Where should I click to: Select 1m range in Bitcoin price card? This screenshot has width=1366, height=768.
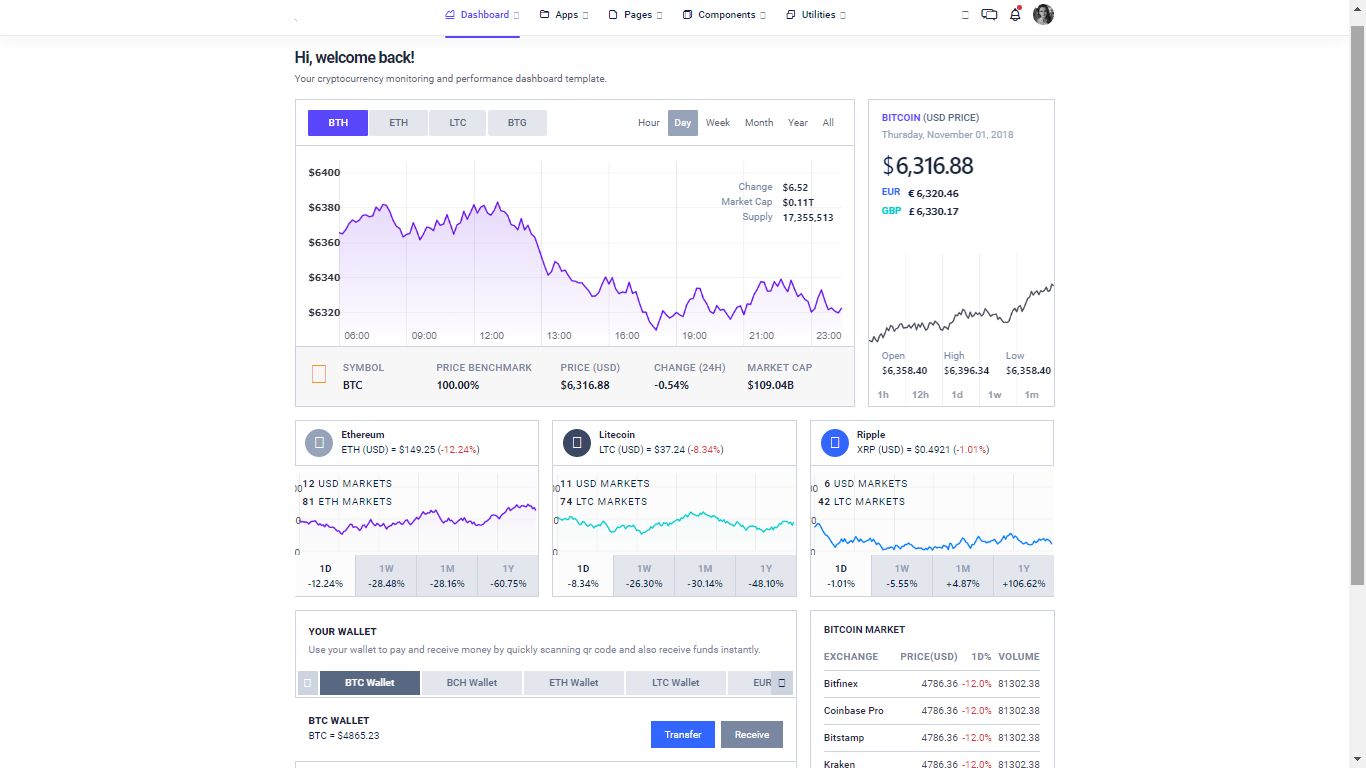click(1031, 395)
